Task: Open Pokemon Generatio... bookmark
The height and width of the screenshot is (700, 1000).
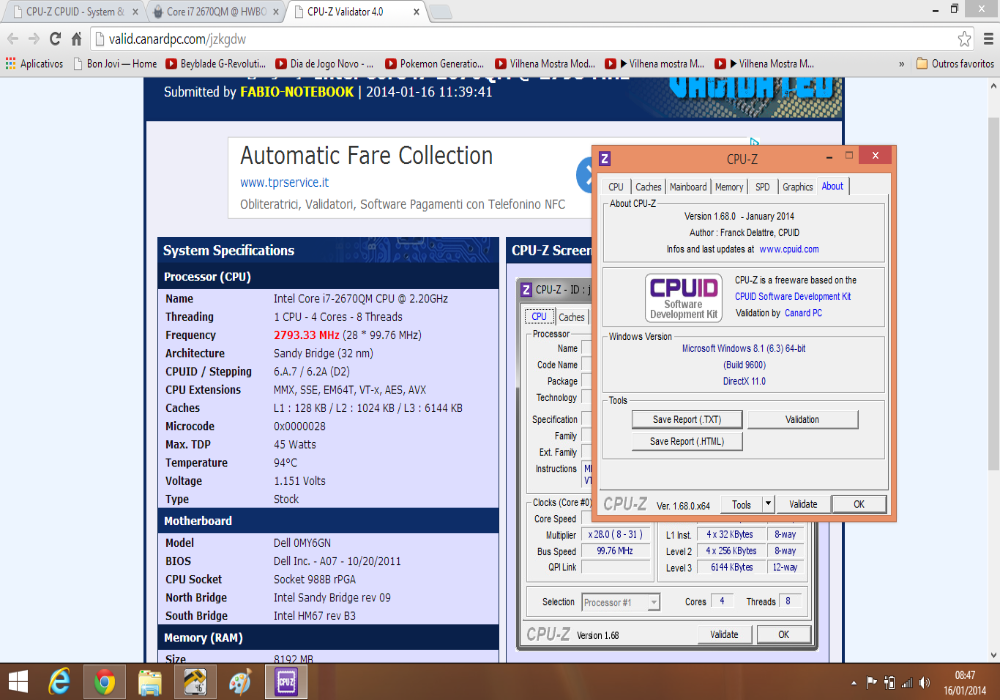Action: (434, 64)
